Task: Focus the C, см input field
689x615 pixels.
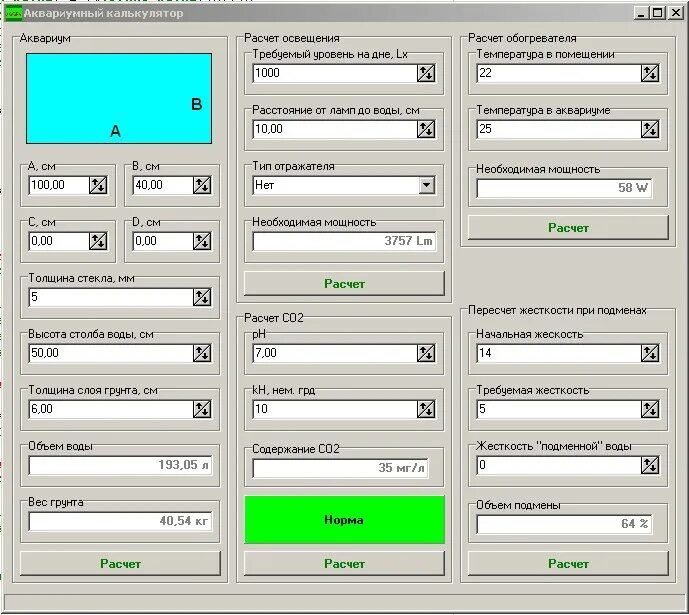Action: 59,241
